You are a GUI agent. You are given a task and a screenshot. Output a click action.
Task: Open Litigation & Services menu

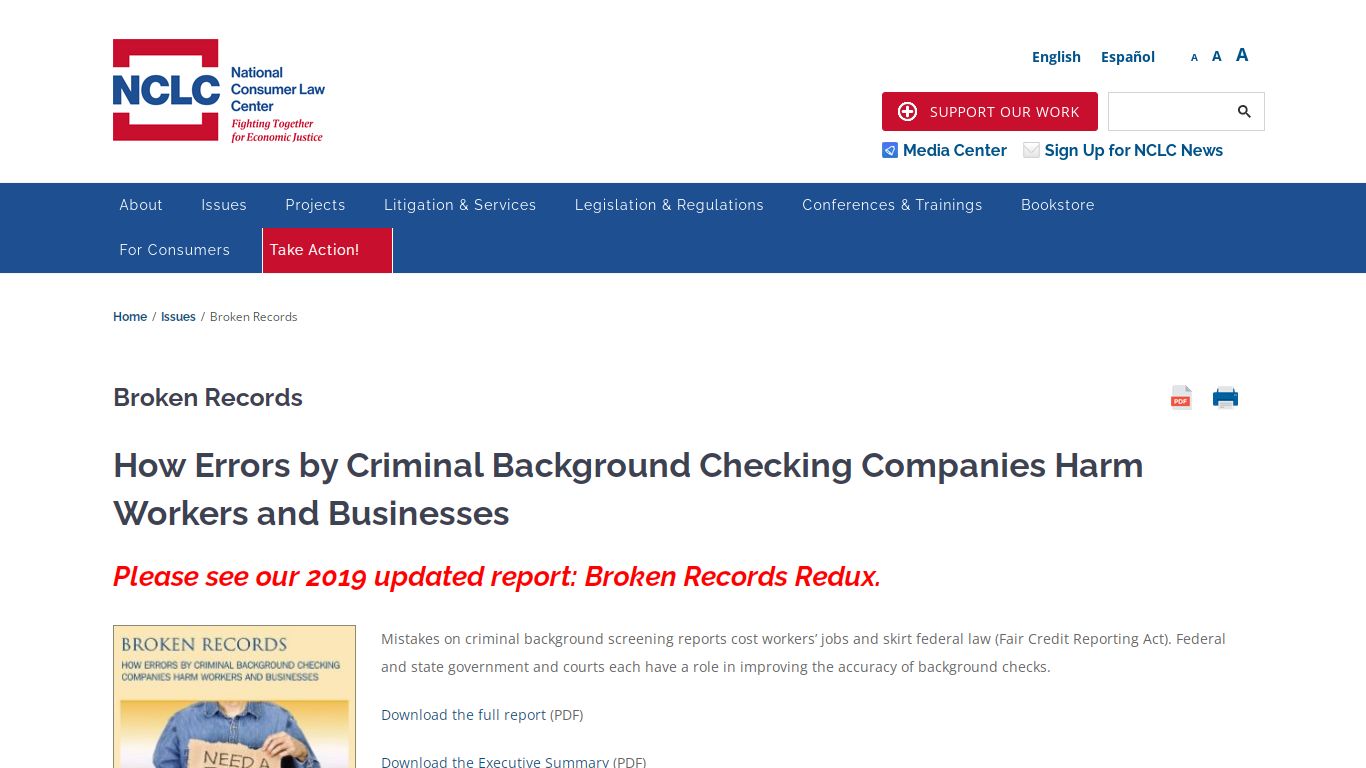pyautogui.click(x=460, y=205)
